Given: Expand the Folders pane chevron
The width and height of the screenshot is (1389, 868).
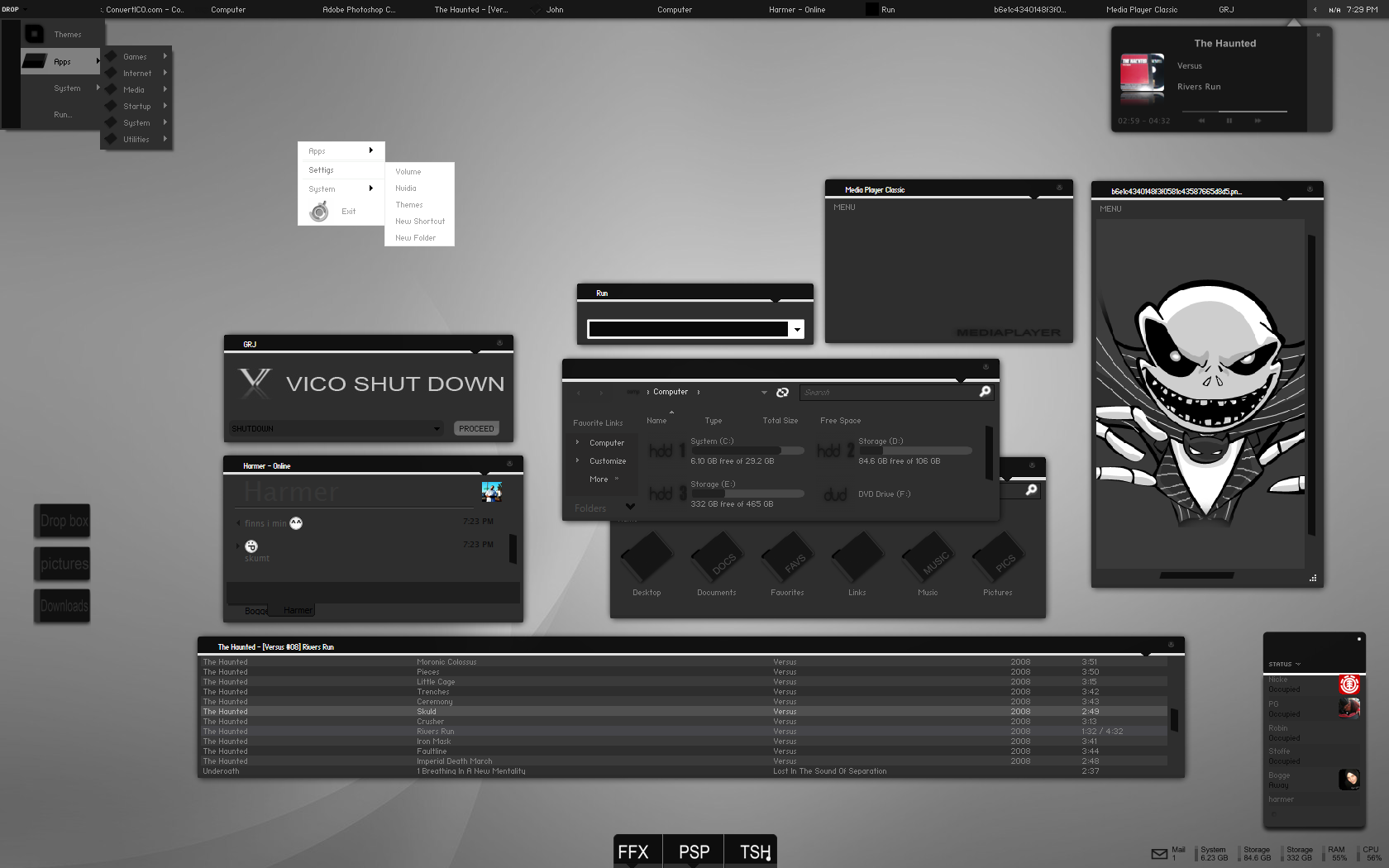Looking at the screenshot, I should 630,507.
